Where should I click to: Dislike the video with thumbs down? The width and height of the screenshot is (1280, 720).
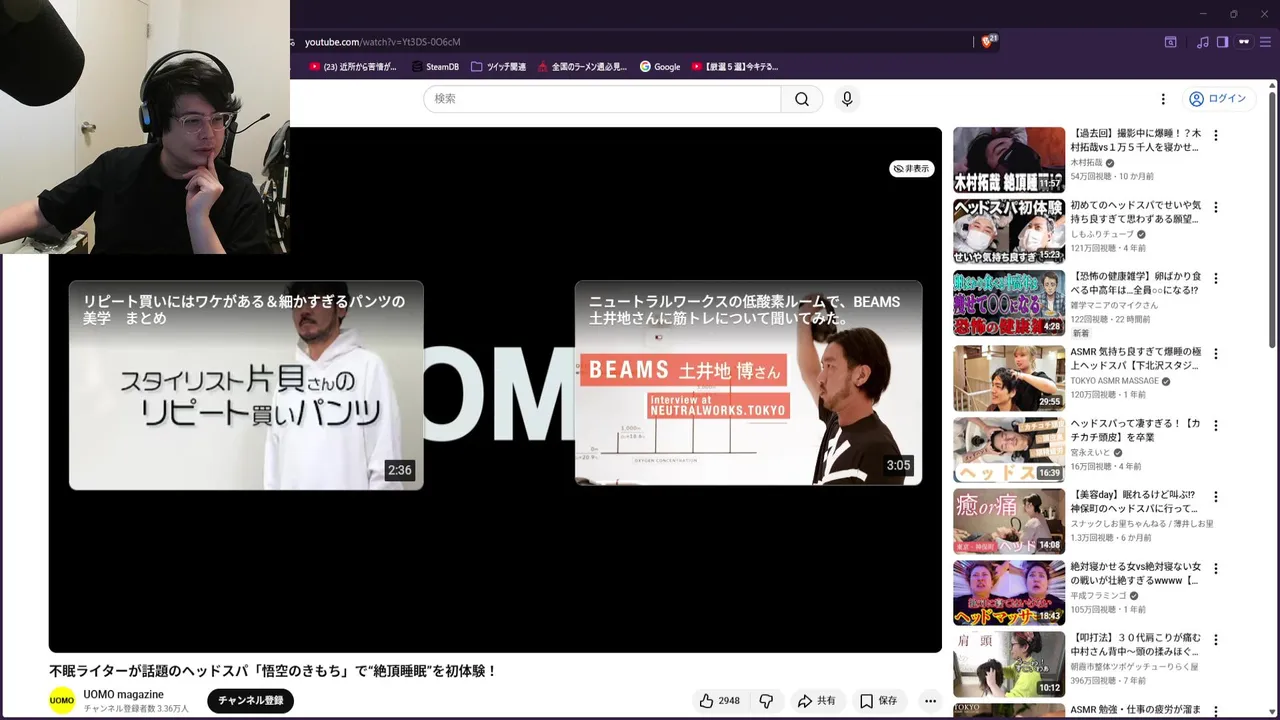click(767, 701)
